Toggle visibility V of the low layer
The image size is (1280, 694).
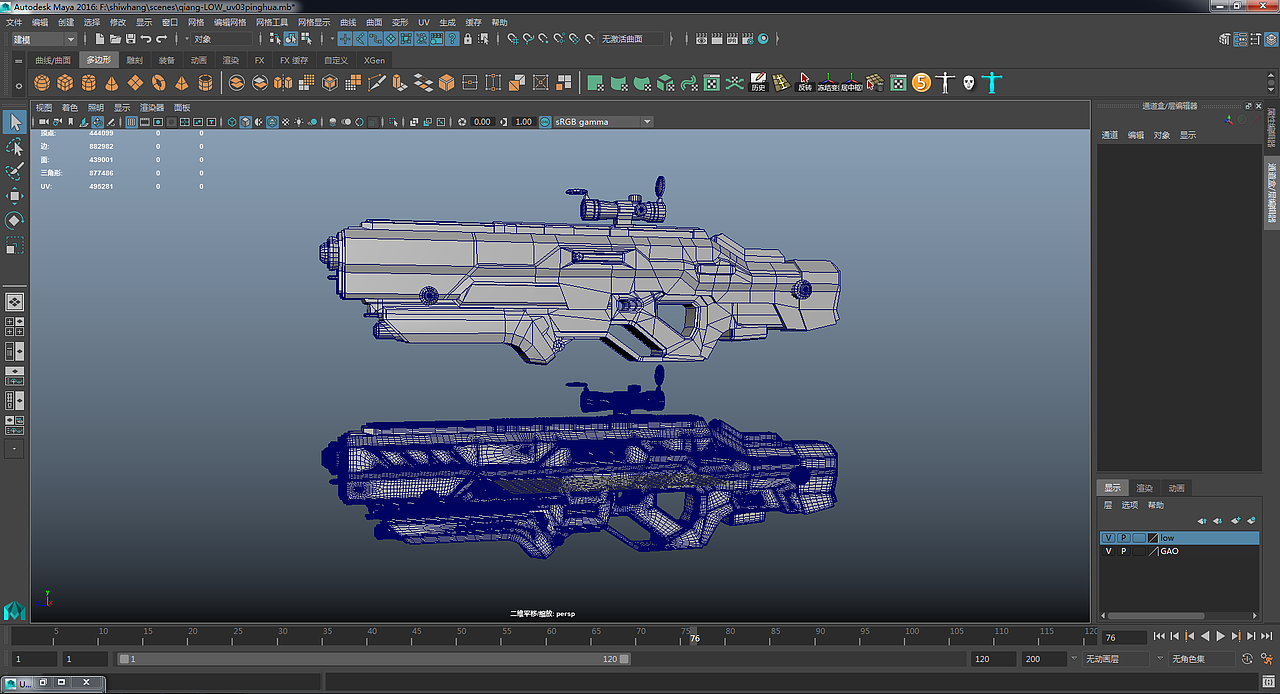(x=1108, y=538)
